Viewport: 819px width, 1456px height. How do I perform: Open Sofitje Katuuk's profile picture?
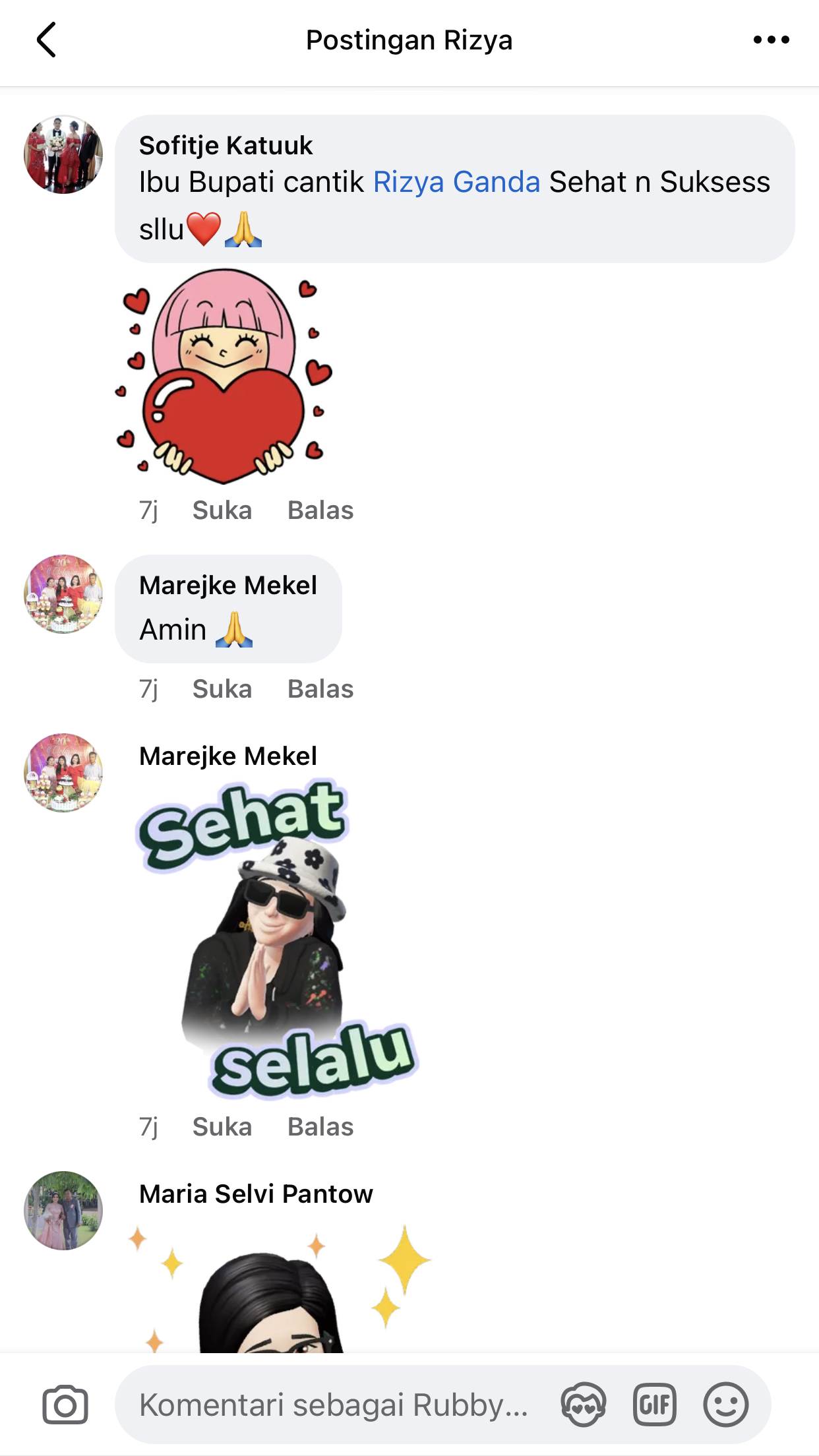[63, 154]
